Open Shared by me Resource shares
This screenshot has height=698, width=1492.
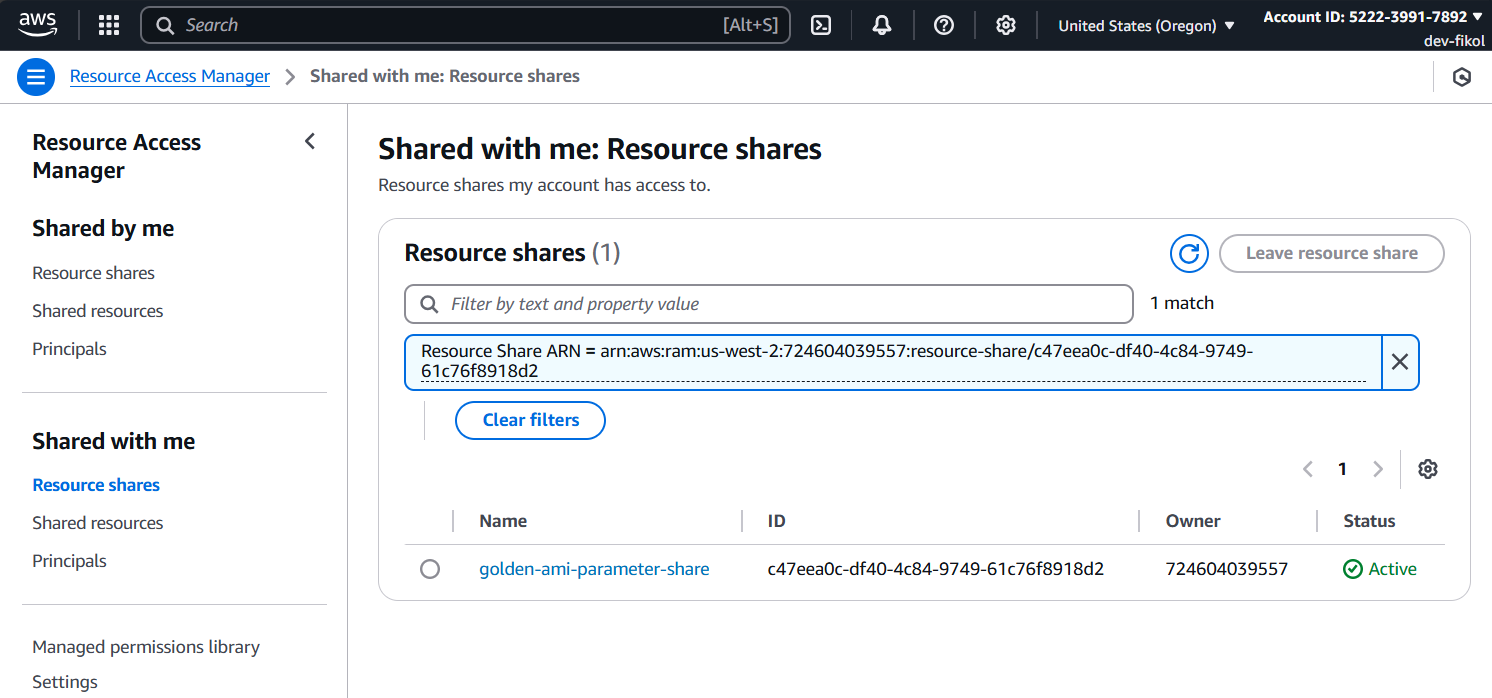tap(93, 273)
